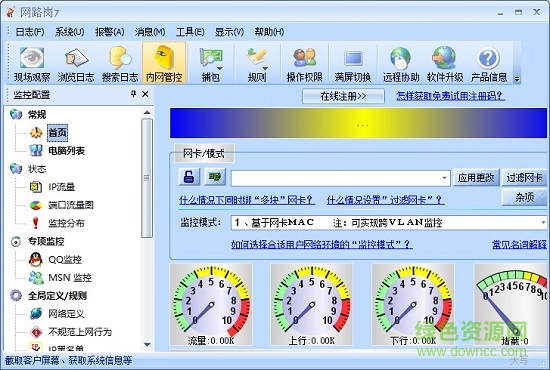
Task: Open IP流量 tree item
Action: coord(62,187)
